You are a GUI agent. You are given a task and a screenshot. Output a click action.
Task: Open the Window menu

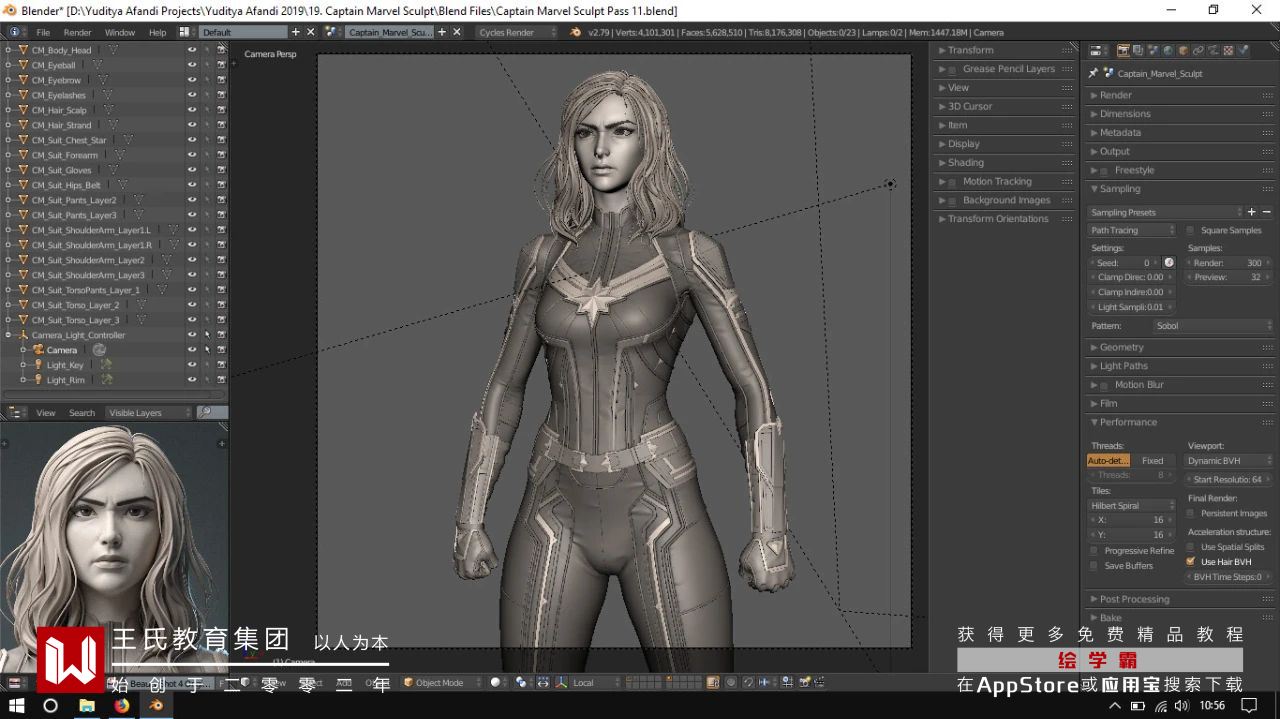[x=120, y=32]
